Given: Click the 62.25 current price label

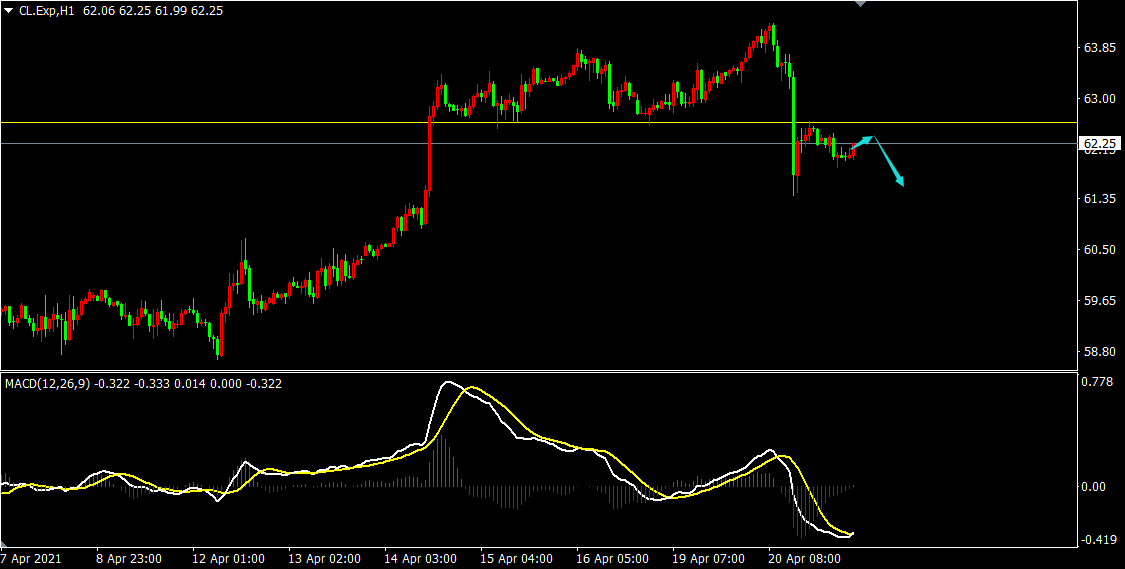Looking at the screenshot, I should tap(1101, 144).
